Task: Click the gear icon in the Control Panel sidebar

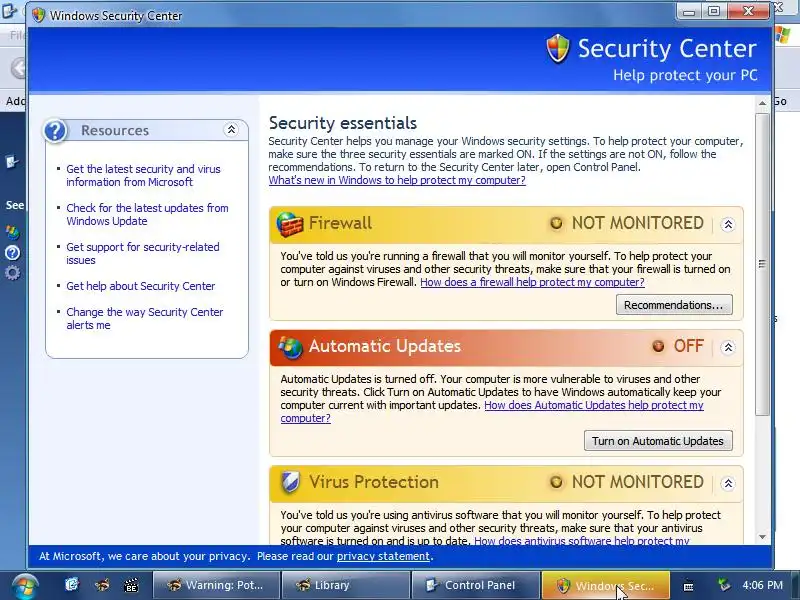Action: [x=12, y=273]
